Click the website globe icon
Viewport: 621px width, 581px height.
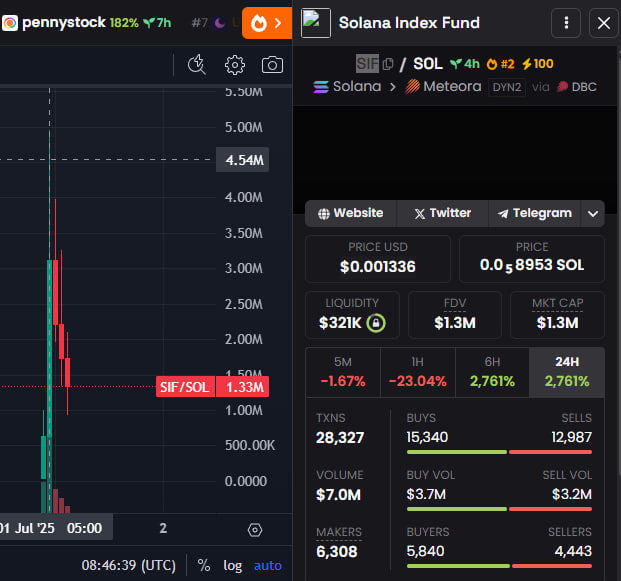point(324,214)
